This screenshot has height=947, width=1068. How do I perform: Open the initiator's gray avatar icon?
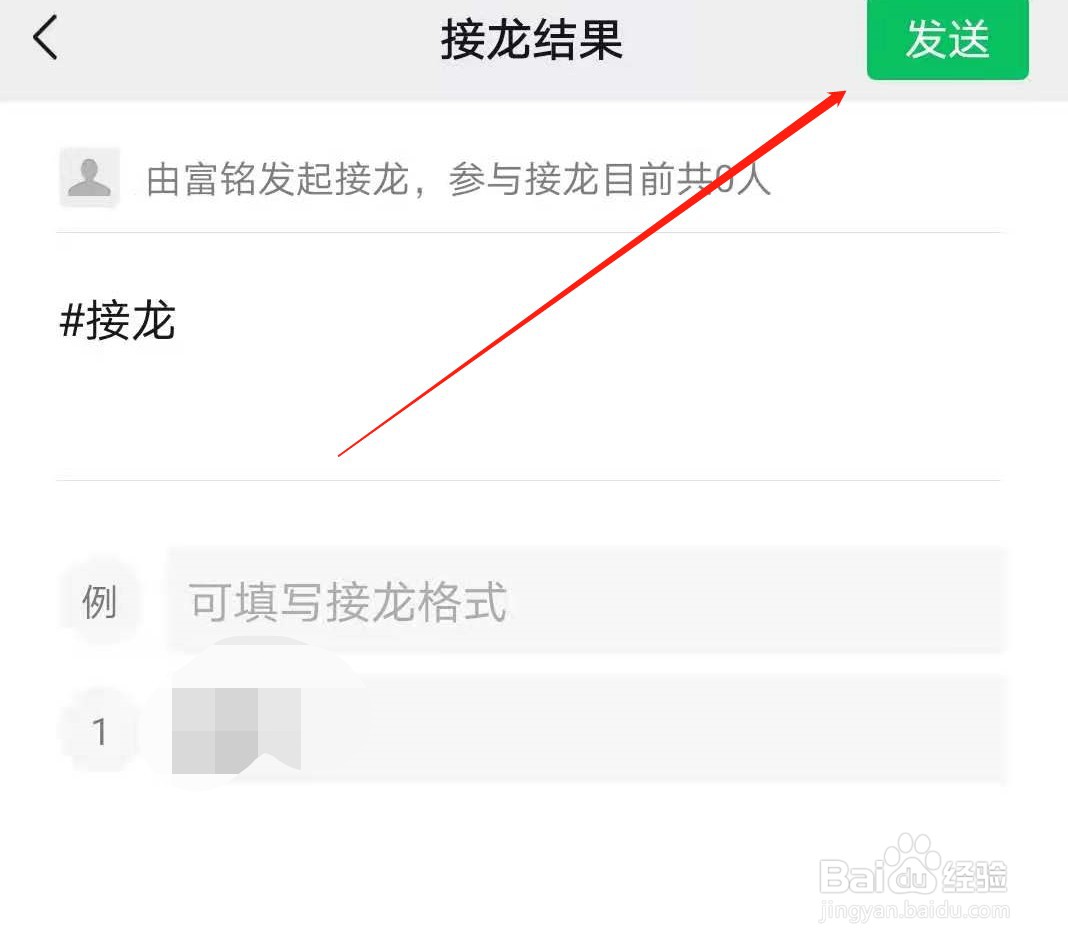coord(90,177)
